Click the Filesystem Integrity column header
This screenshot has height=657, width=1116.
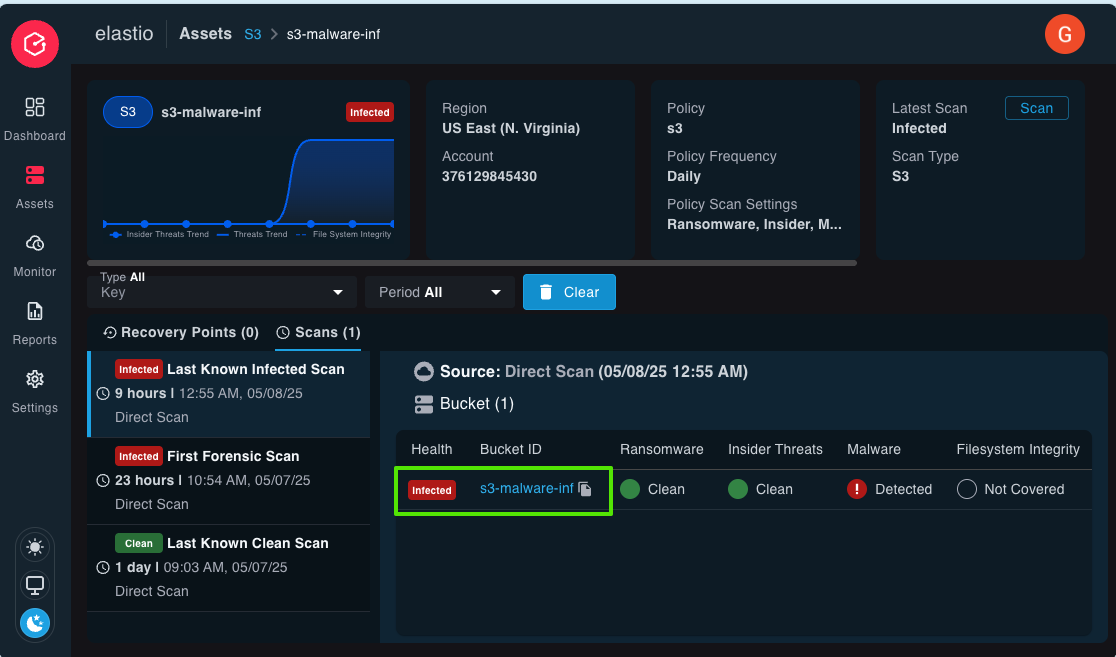[x=1018, y=449]
